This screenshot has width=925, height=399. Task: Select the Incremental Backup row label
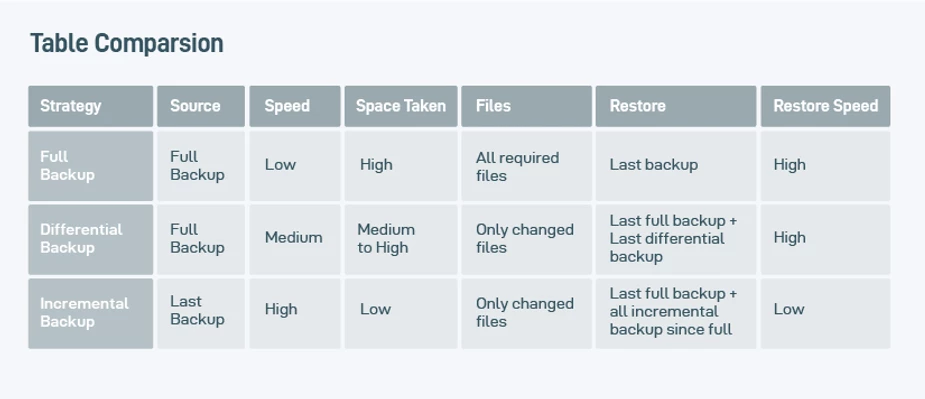coord(91,313)
